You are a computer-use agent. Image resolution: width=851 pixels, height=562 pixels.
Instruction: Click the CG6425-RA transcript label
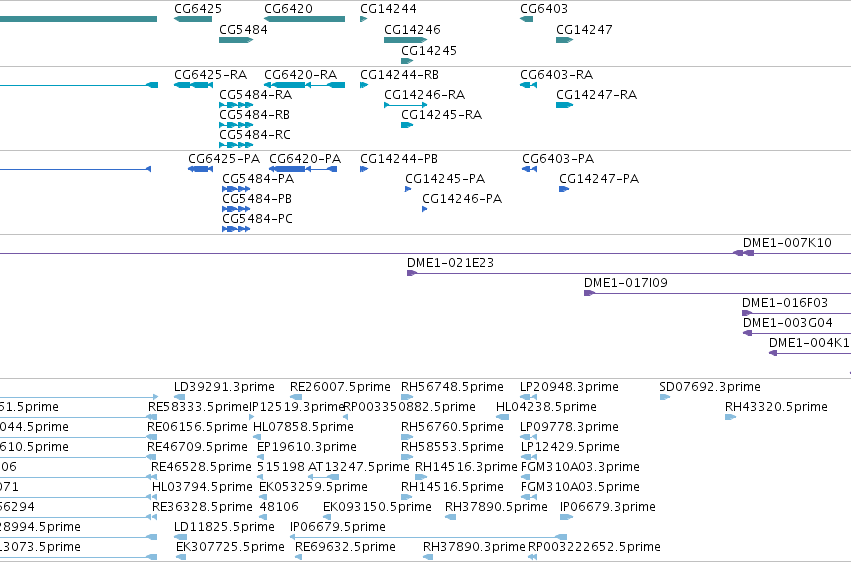click(211, 75)
